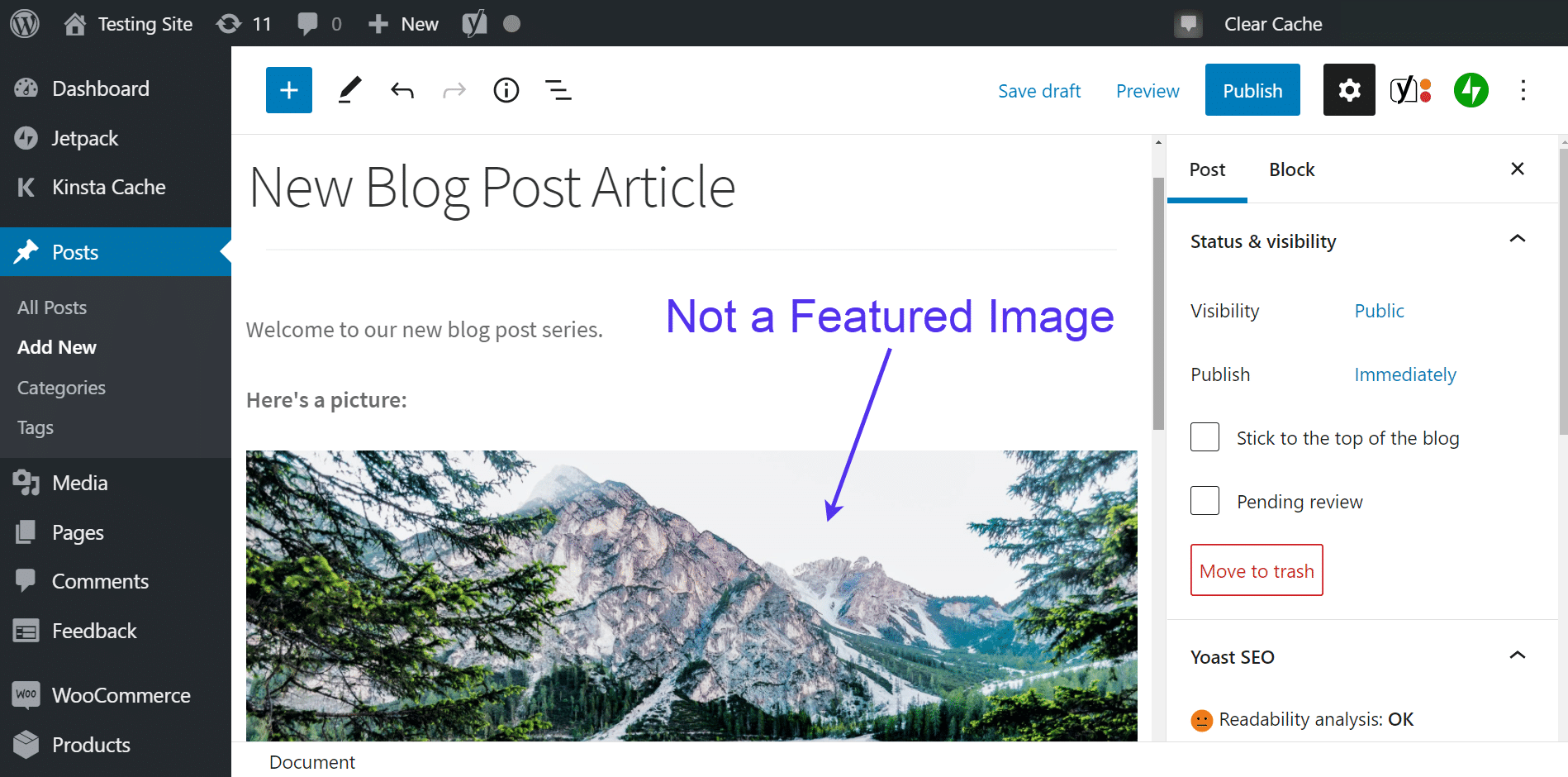Click the WordPress logo in the admin bar

click(x=24, y=23)
